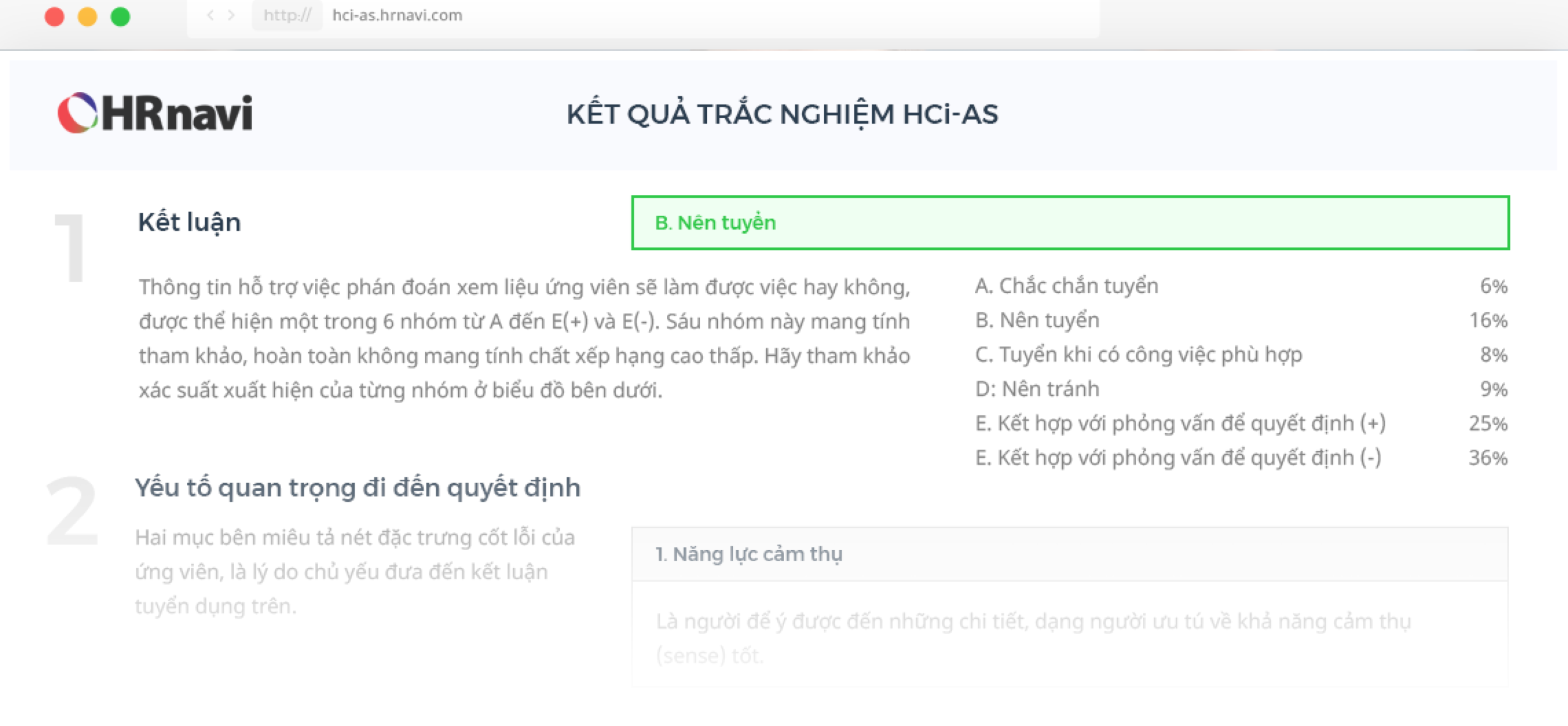Click the http:// protocol label
The height and width of the screenshot is (726, 1568).
(287, 15)
